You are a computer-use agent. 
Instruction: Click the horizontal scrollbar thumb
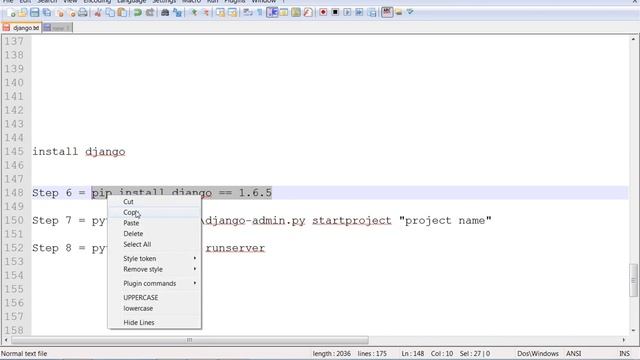point(190,340)
